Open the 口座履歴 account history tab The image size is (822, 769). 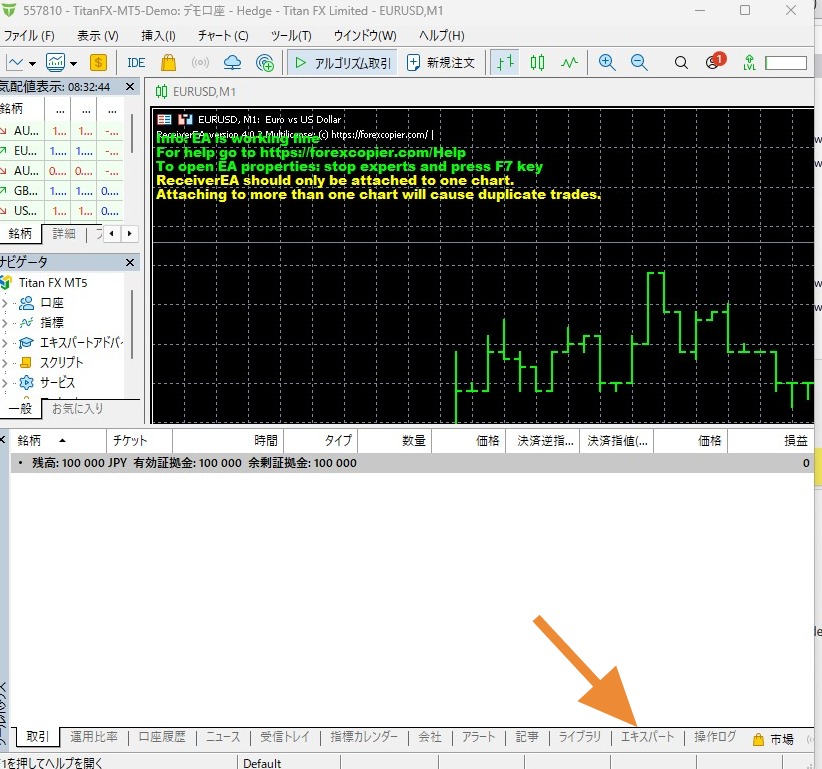coord(162,737)
